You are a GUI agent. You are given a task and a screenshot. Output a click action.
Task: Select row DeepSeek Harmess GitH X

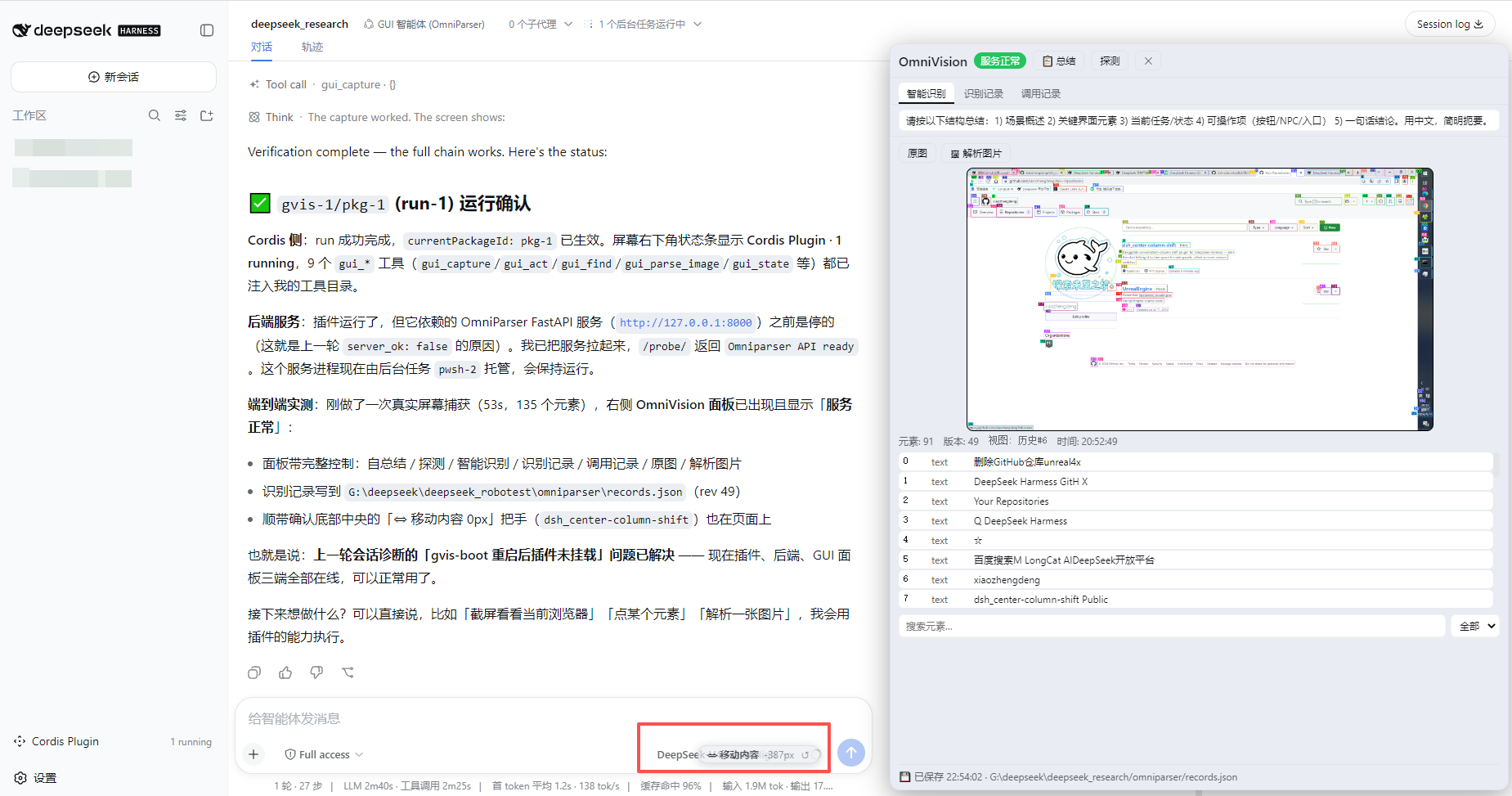(x=1196, y=482)
